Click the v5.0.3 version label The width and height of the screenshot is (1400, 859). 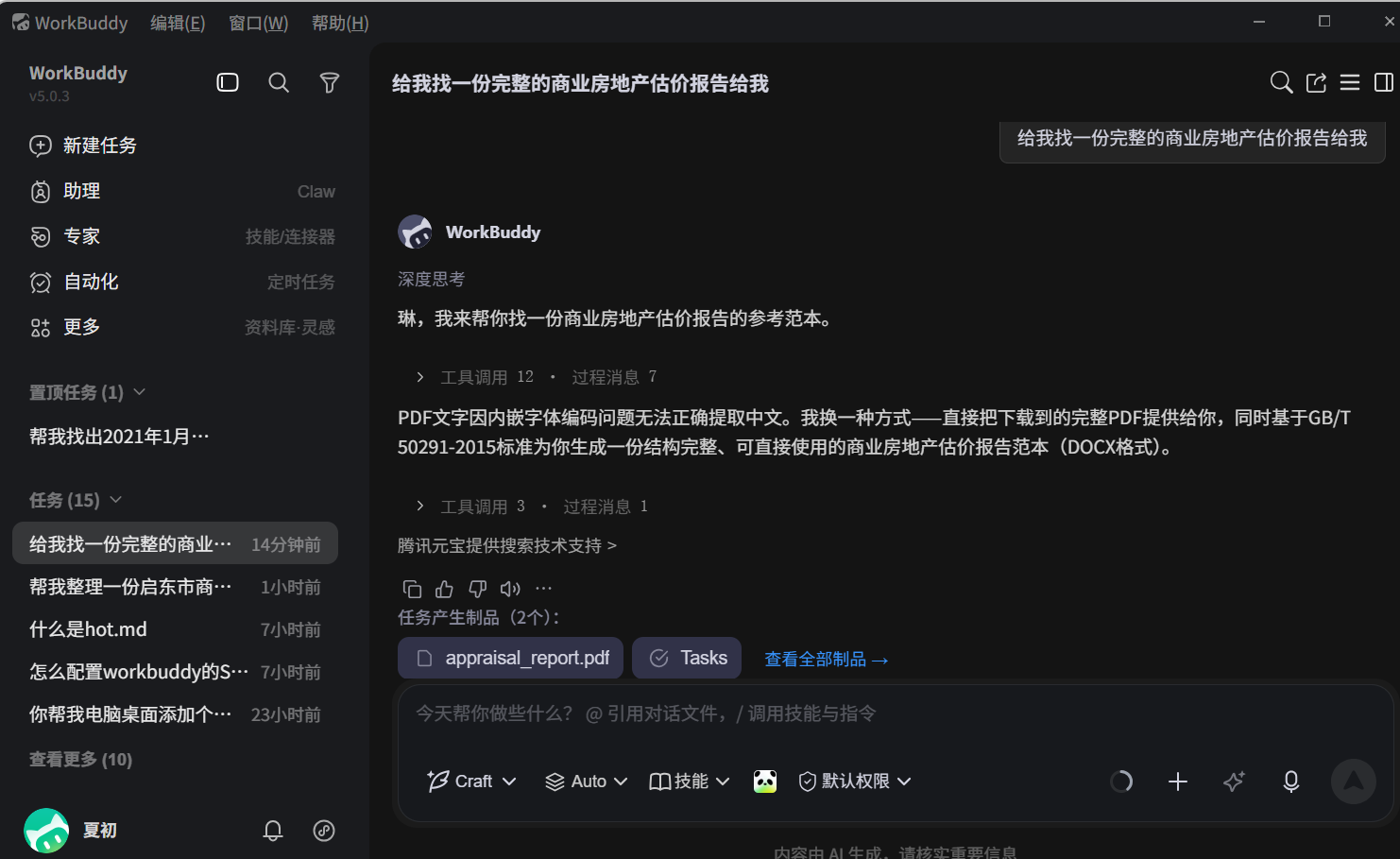49,96
